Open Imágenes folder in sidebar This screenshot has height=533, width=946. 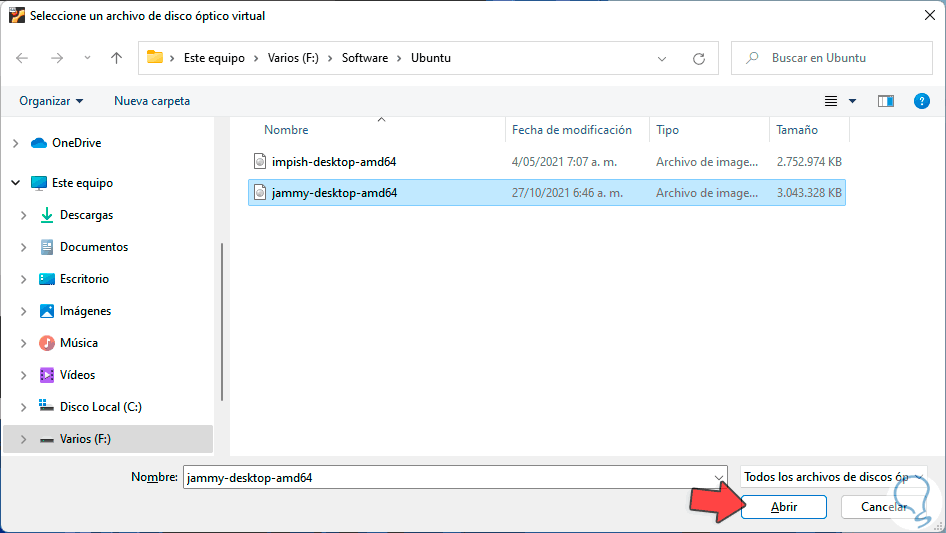click(85, 311)
